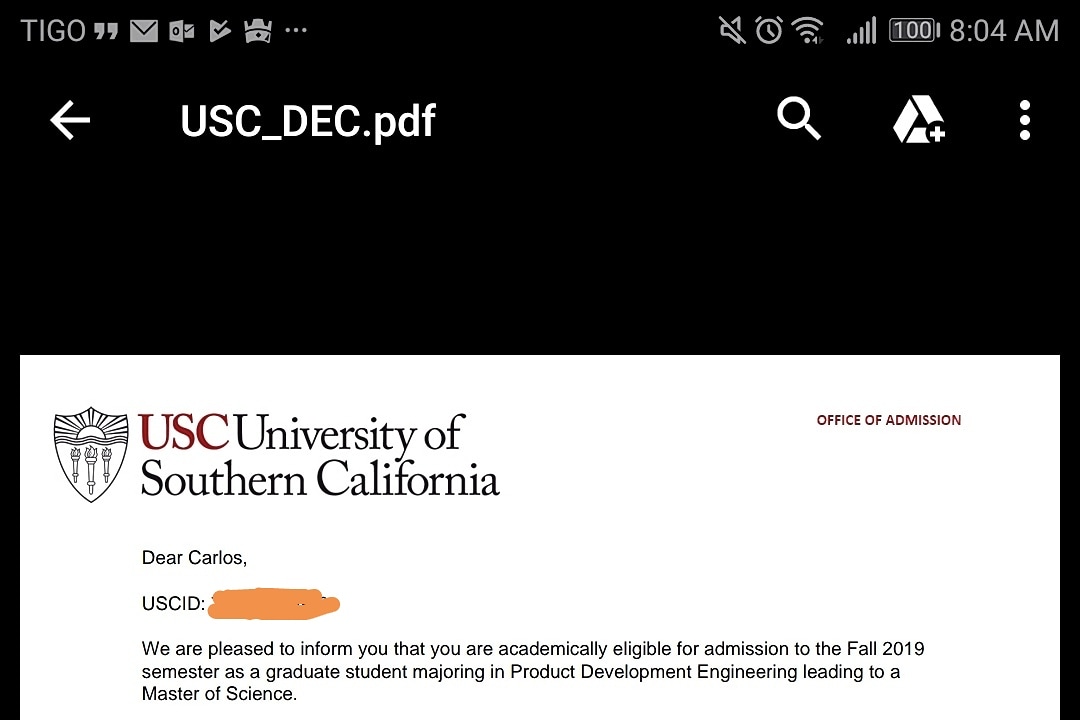Tap the Wi-Fi status icon
Image resolution: width=1080 pixels, height=720 pixels.
(x=810, y=30)
